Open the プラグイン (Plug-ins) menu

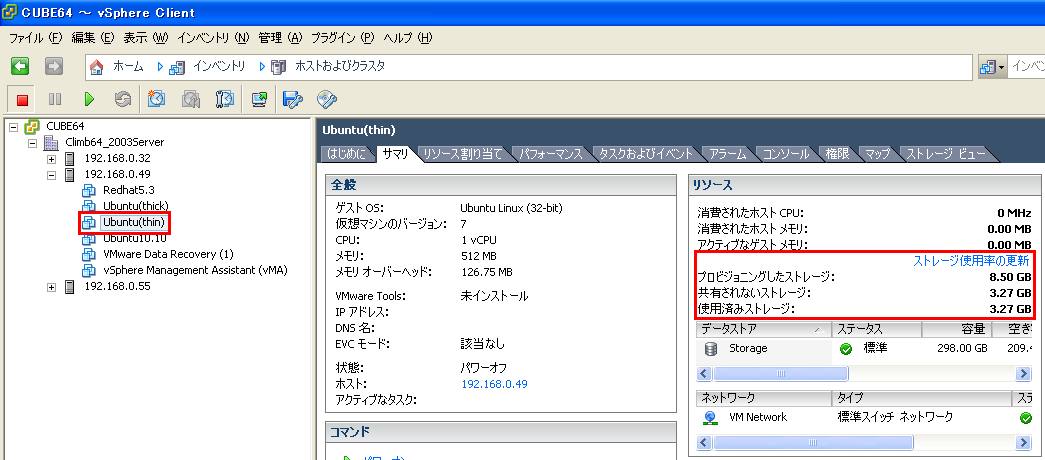343,38
